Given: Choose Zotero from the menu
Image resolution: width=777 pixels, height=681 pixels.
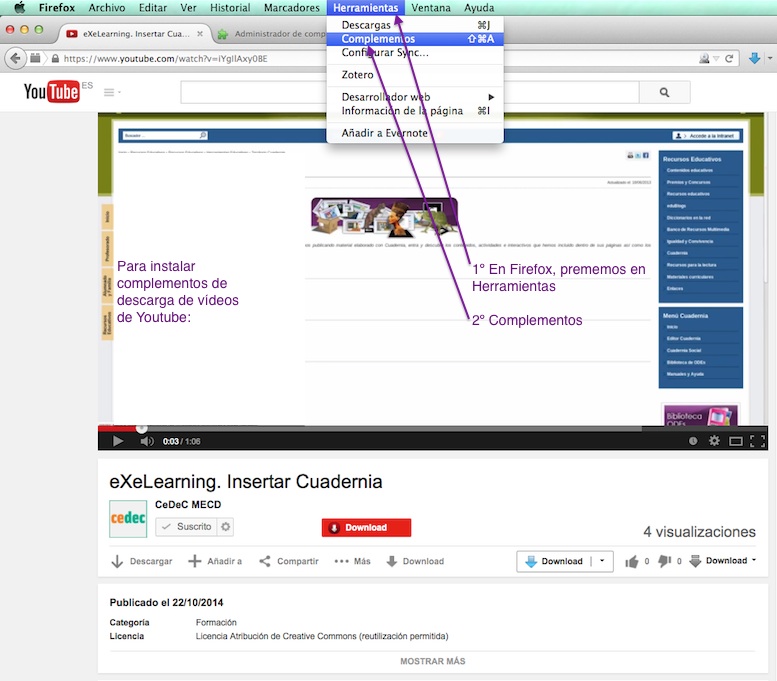Looking at the screenshot, I should tap(415, 75).
